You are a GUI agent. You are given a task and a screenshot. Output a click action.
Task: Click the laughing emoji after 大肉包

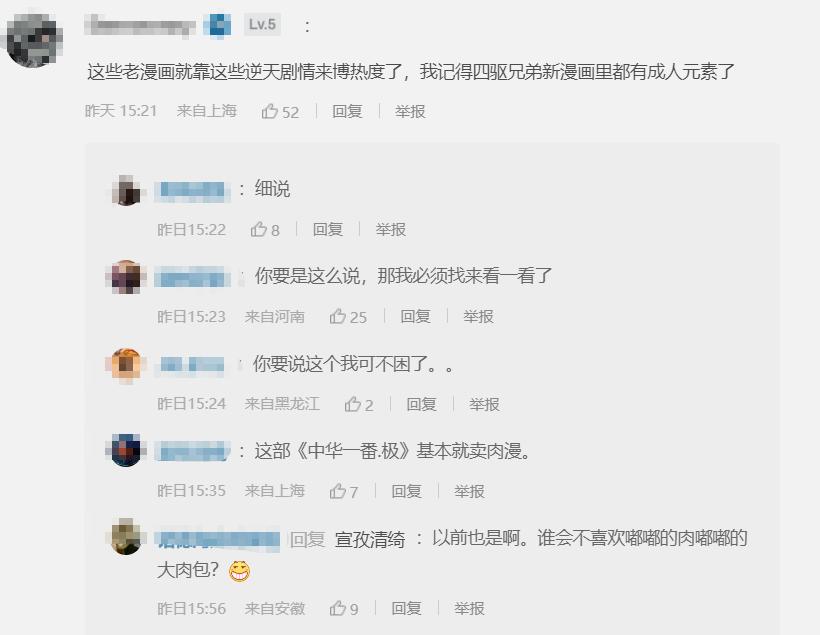(x=240, y=571)
